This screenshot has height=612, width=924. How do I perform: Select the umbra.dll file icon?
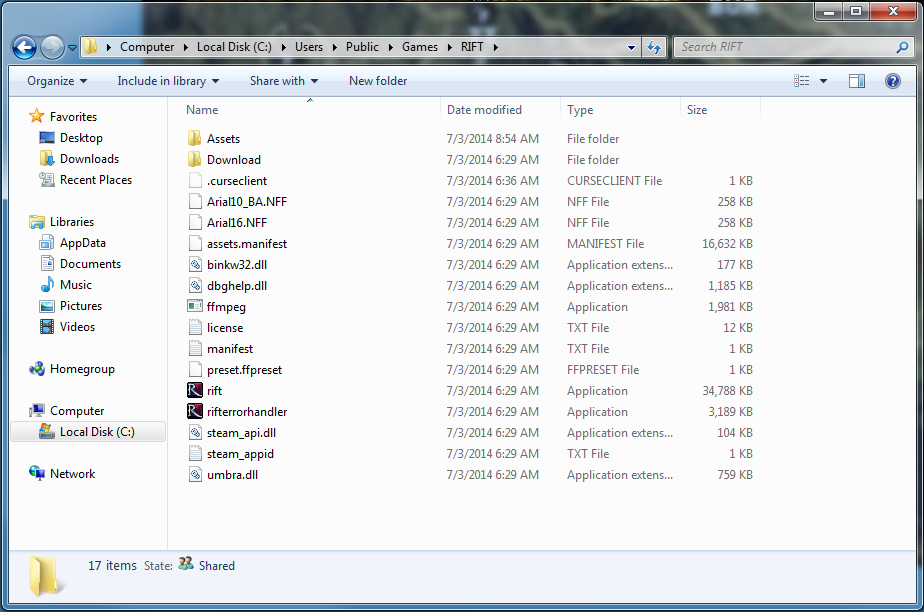[195, 475]
